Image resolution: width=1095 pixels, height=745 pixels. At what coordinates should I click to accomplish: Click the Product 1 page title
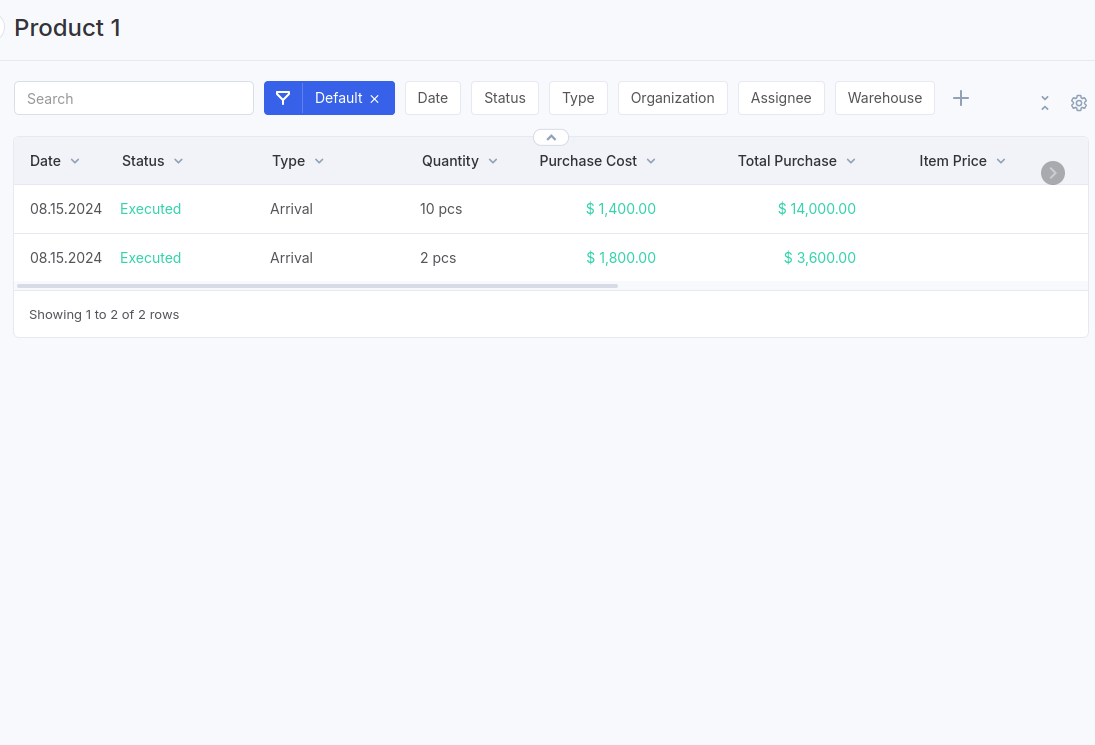pos(68,28)
